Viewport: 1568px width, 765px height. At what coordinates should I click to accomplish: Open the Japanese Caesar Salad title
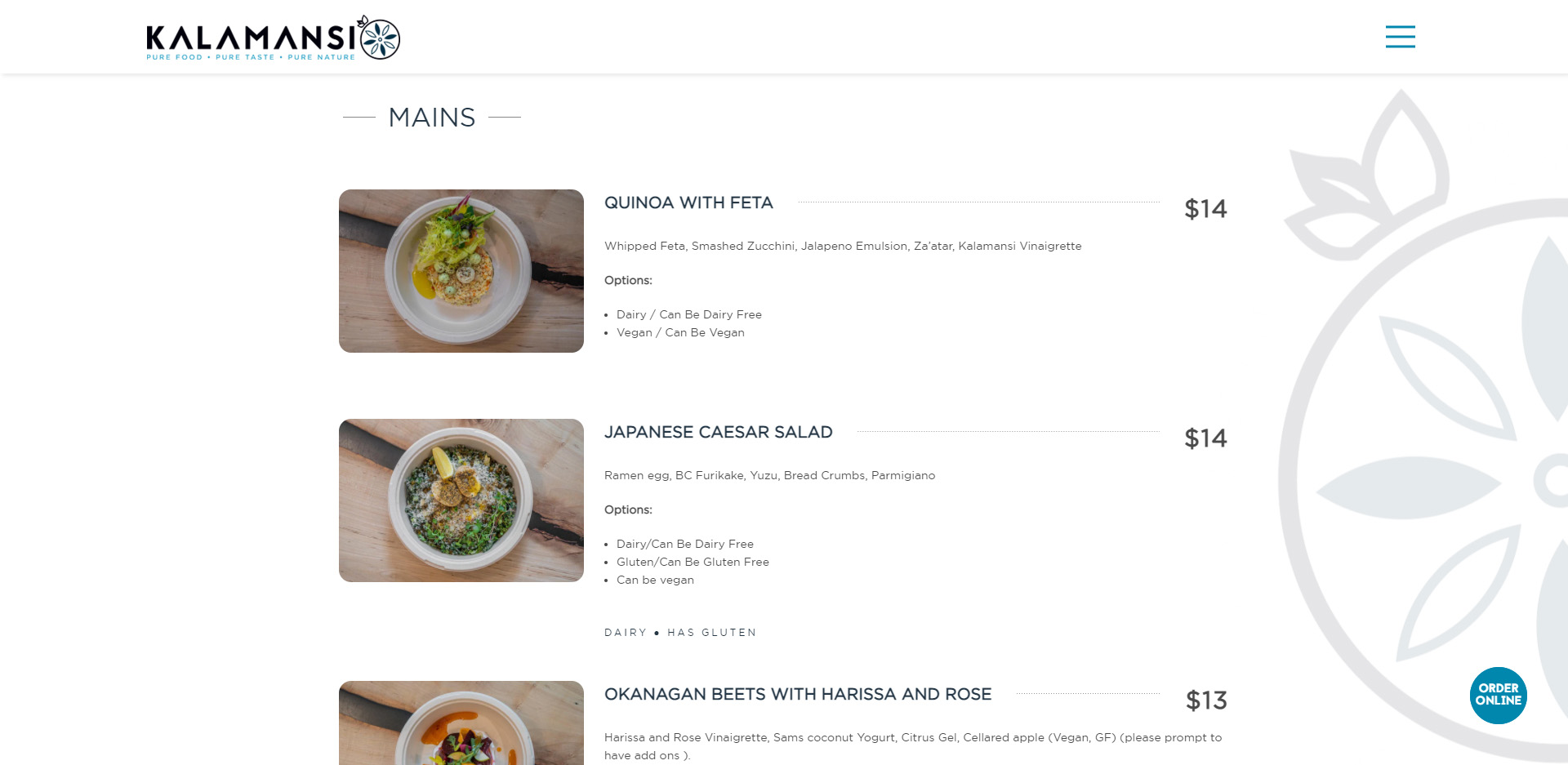[x=718, y=432]
